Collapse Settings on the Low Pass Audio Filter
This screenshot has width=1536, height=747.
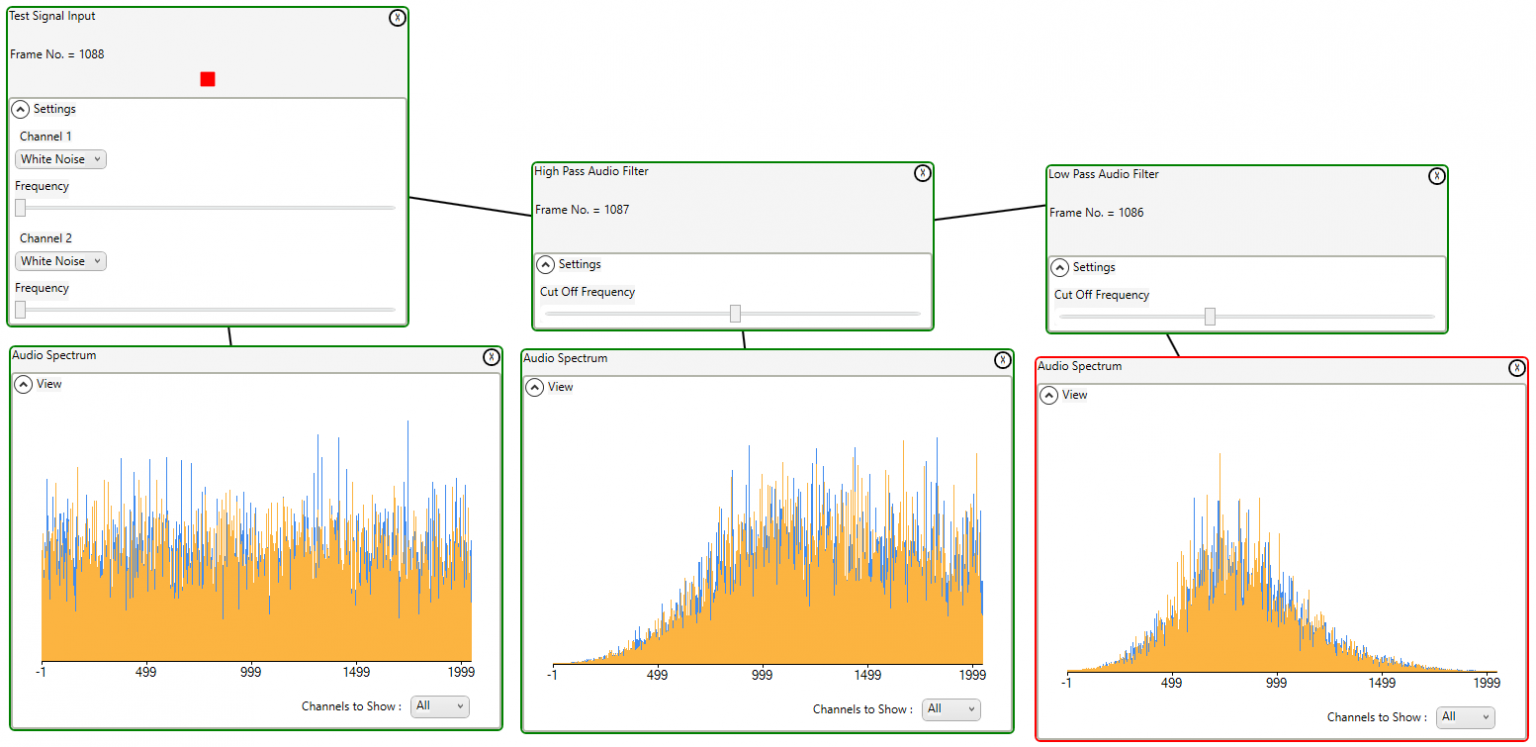click(x=1060, y=267)
